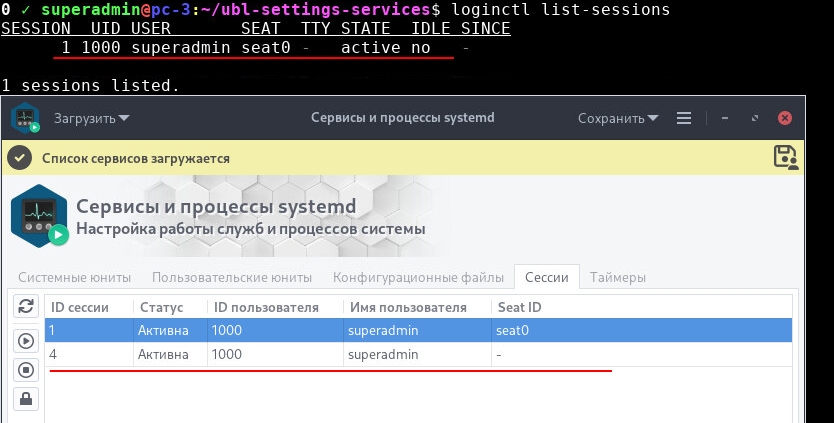The image size is (834, 423).
Task: Sort by the Статус column header
Action: click(x=162, y=307)
